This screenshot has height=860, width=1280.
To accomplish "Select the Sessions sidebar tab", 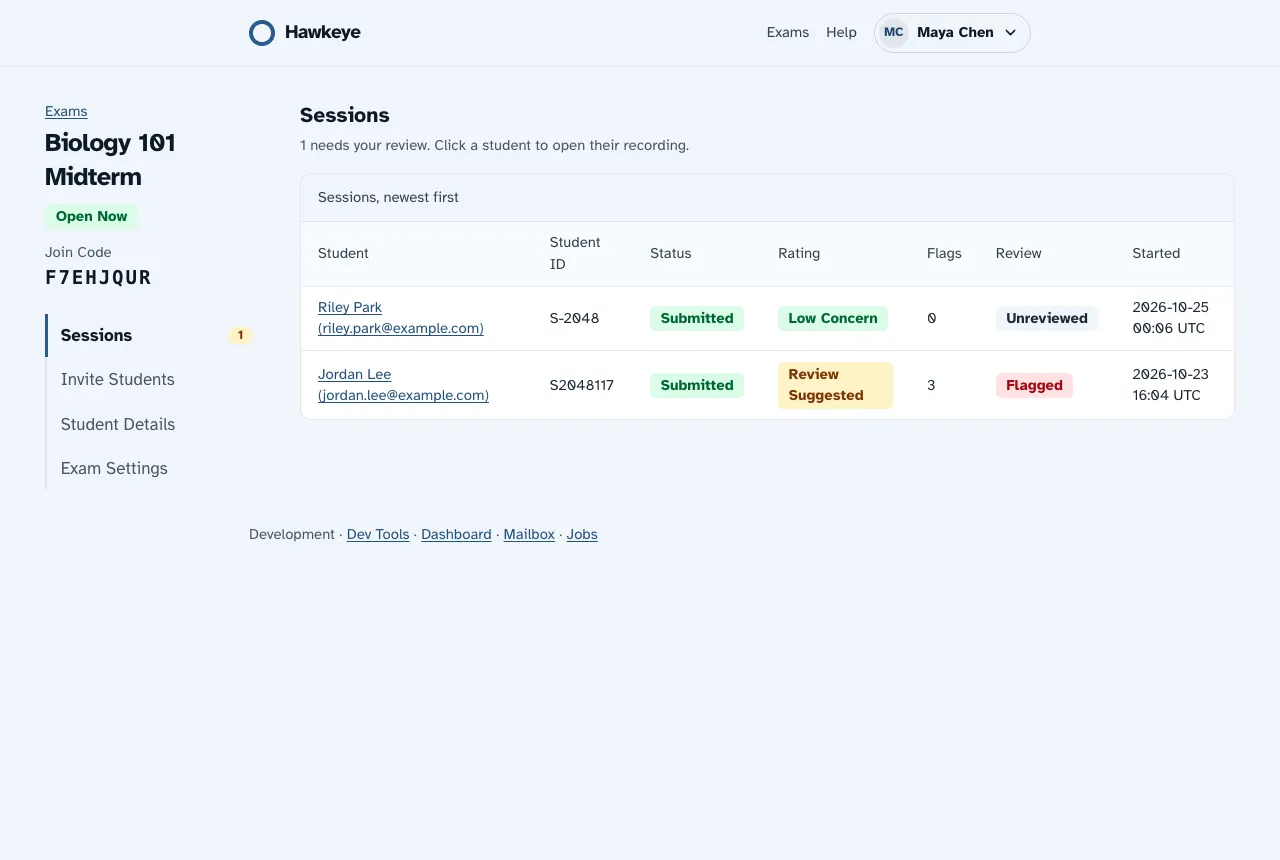I will [x=150, y=335].
